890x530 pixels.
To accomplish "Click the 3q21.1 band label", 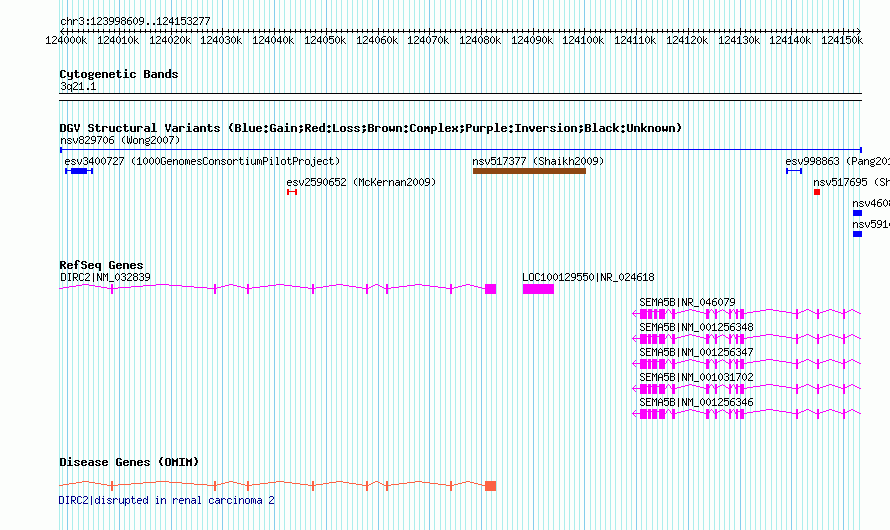I will pyautogui.click(x=78, y=86).
